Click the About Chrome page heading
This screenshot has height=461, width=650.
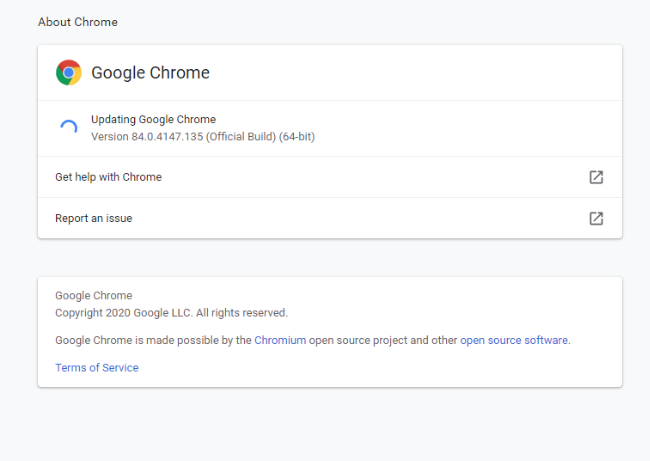[x=78, y=22]
